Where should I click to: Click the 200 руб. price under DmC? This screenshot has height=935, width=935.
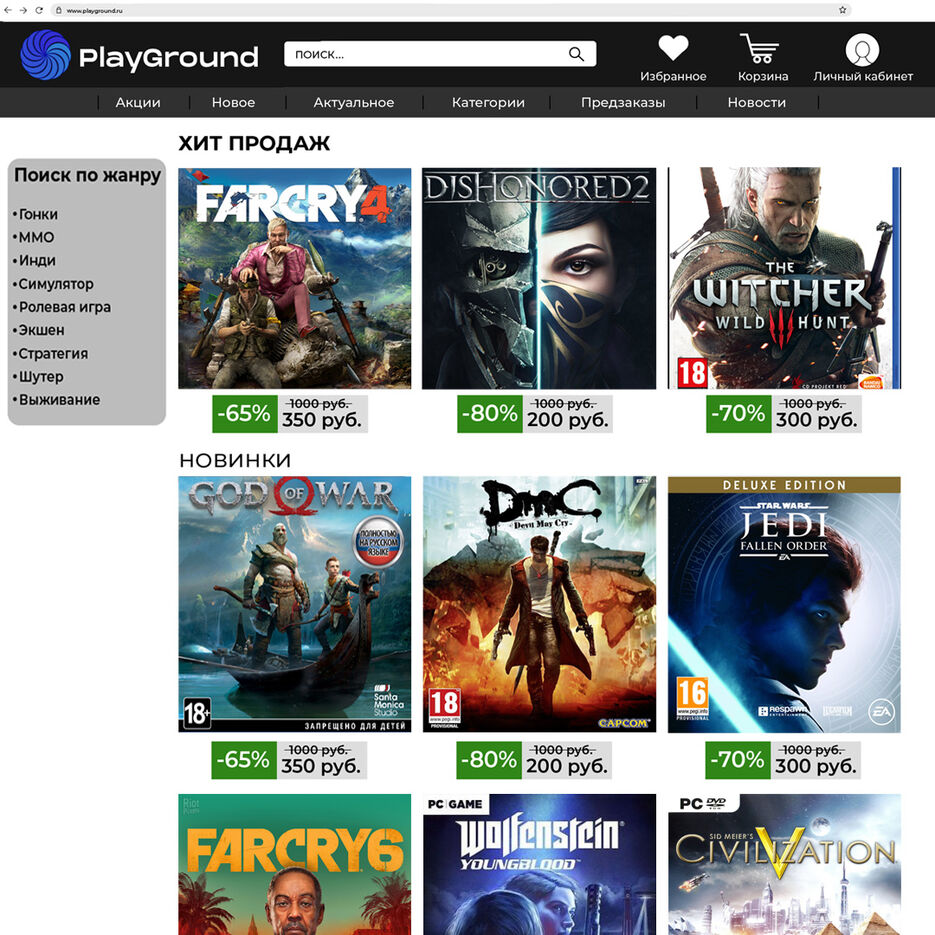pos(566,766)
